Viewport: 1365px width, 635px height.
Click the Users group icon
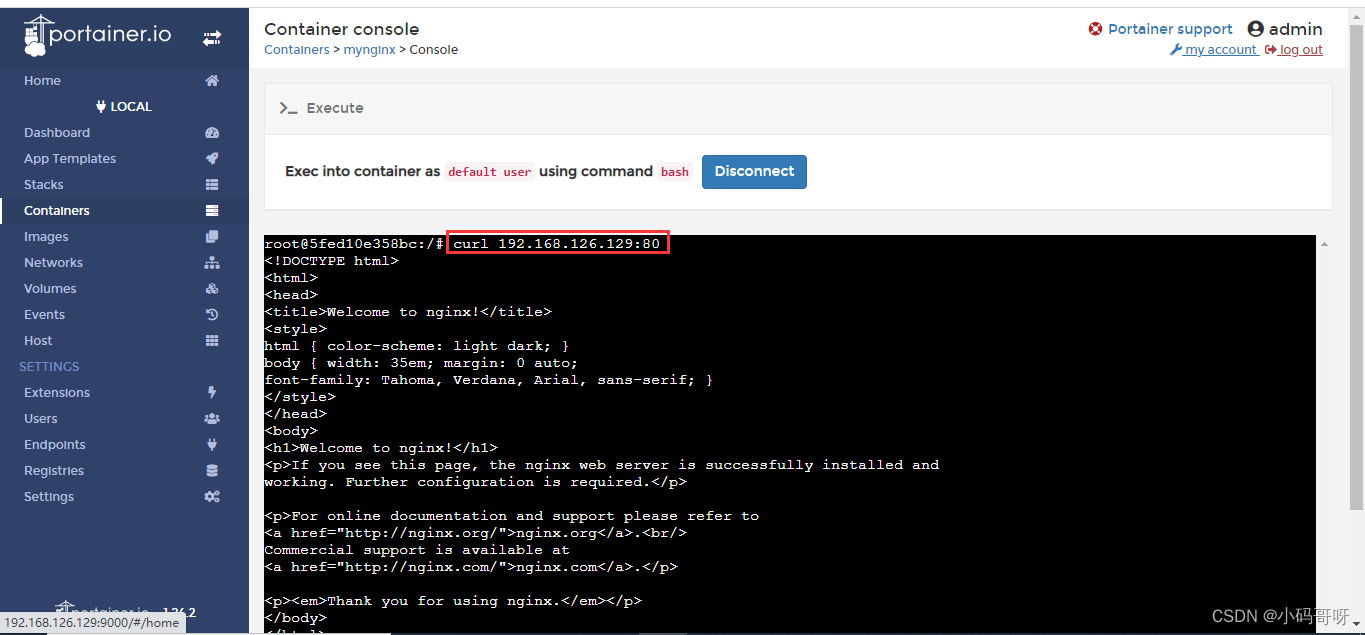[212, 419]
